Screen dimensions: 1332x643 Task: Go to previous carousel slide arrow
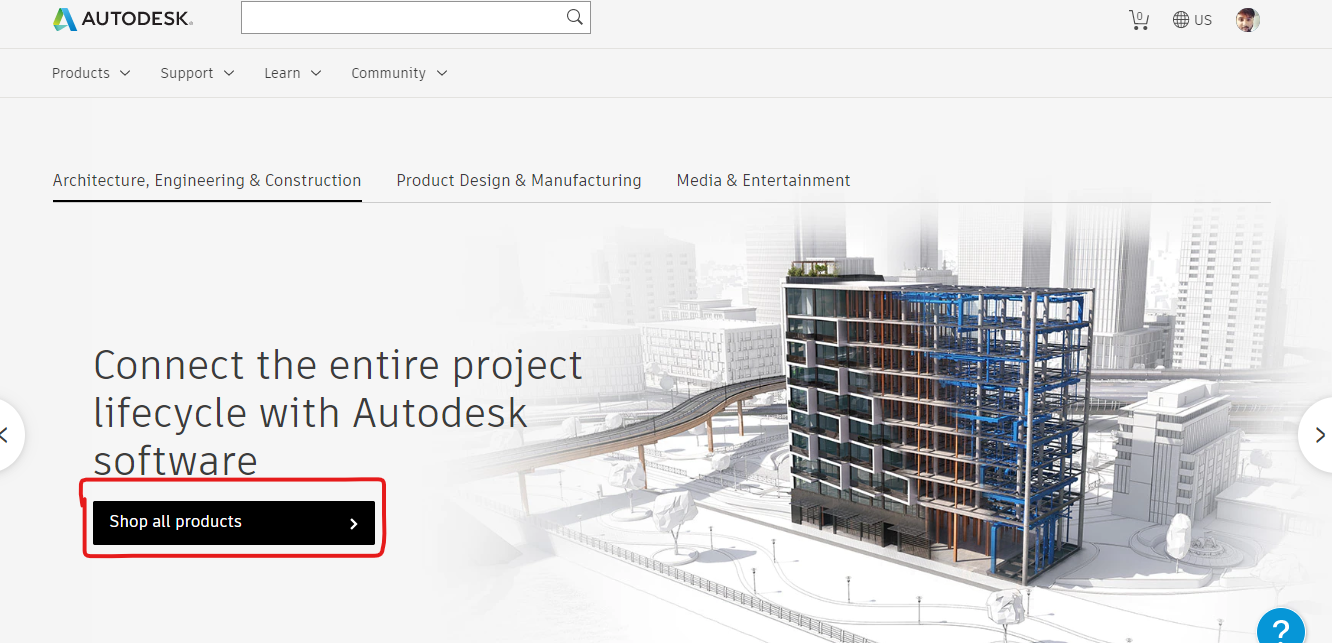click(x=8, y=435)
